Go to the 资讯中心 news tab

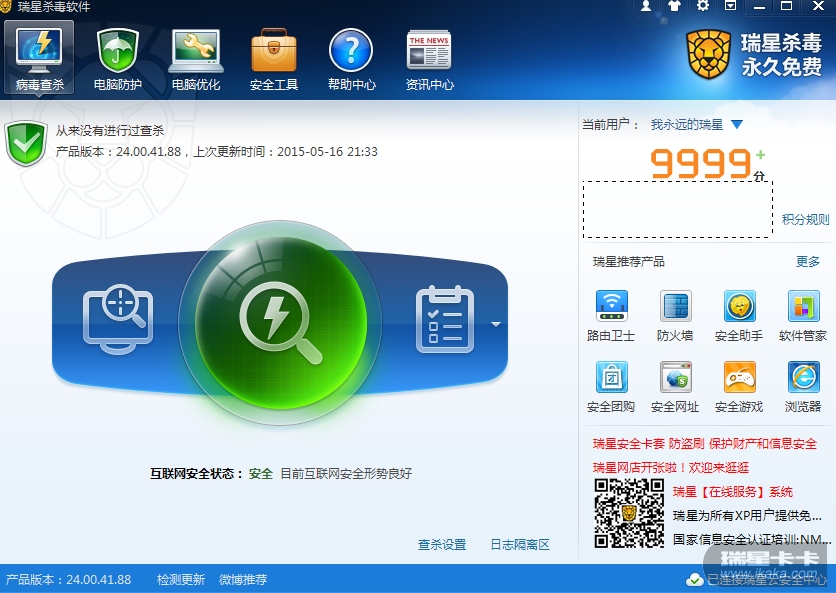(x=430, y=59)
